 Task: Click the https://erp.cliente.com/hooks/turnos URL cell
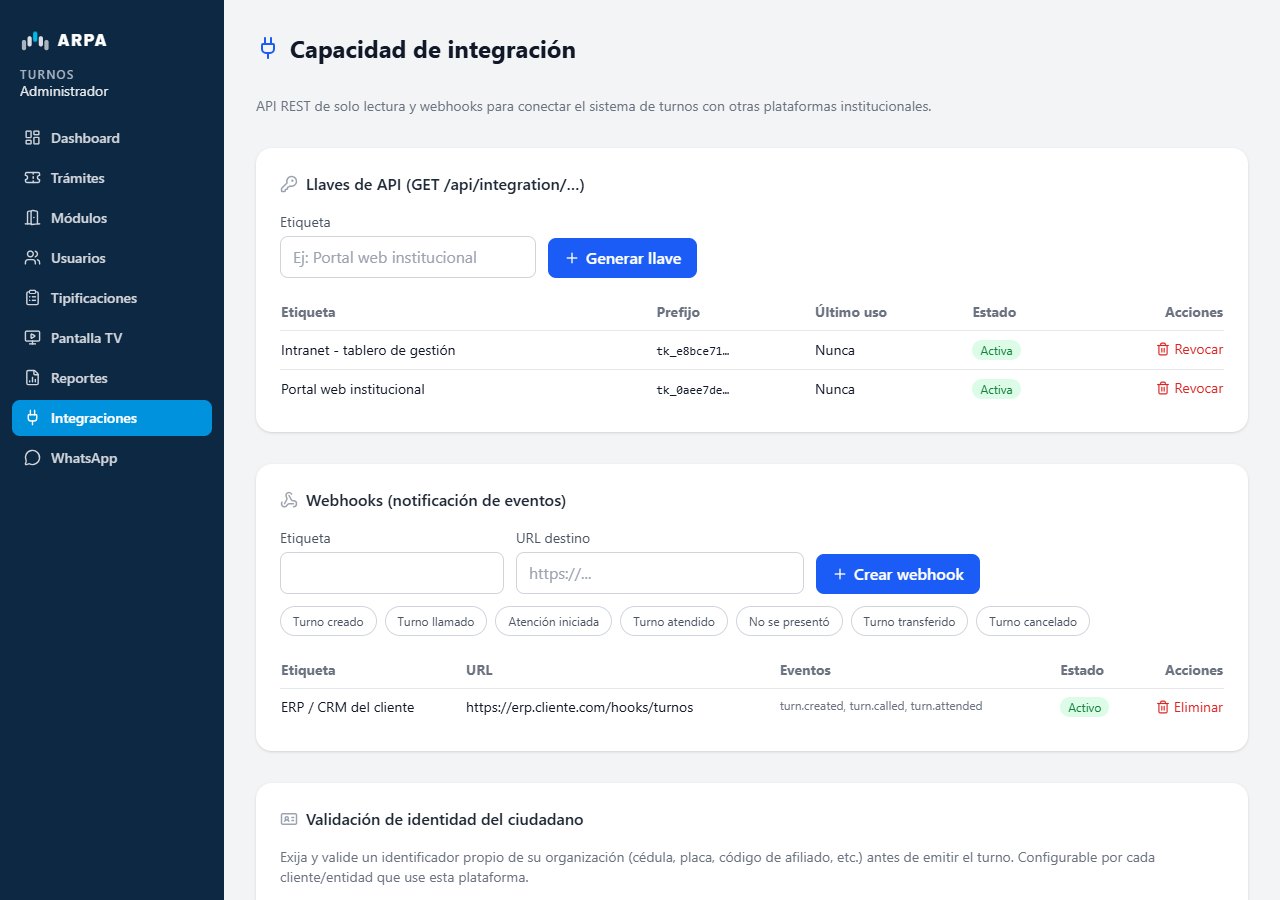coord(579,707)
